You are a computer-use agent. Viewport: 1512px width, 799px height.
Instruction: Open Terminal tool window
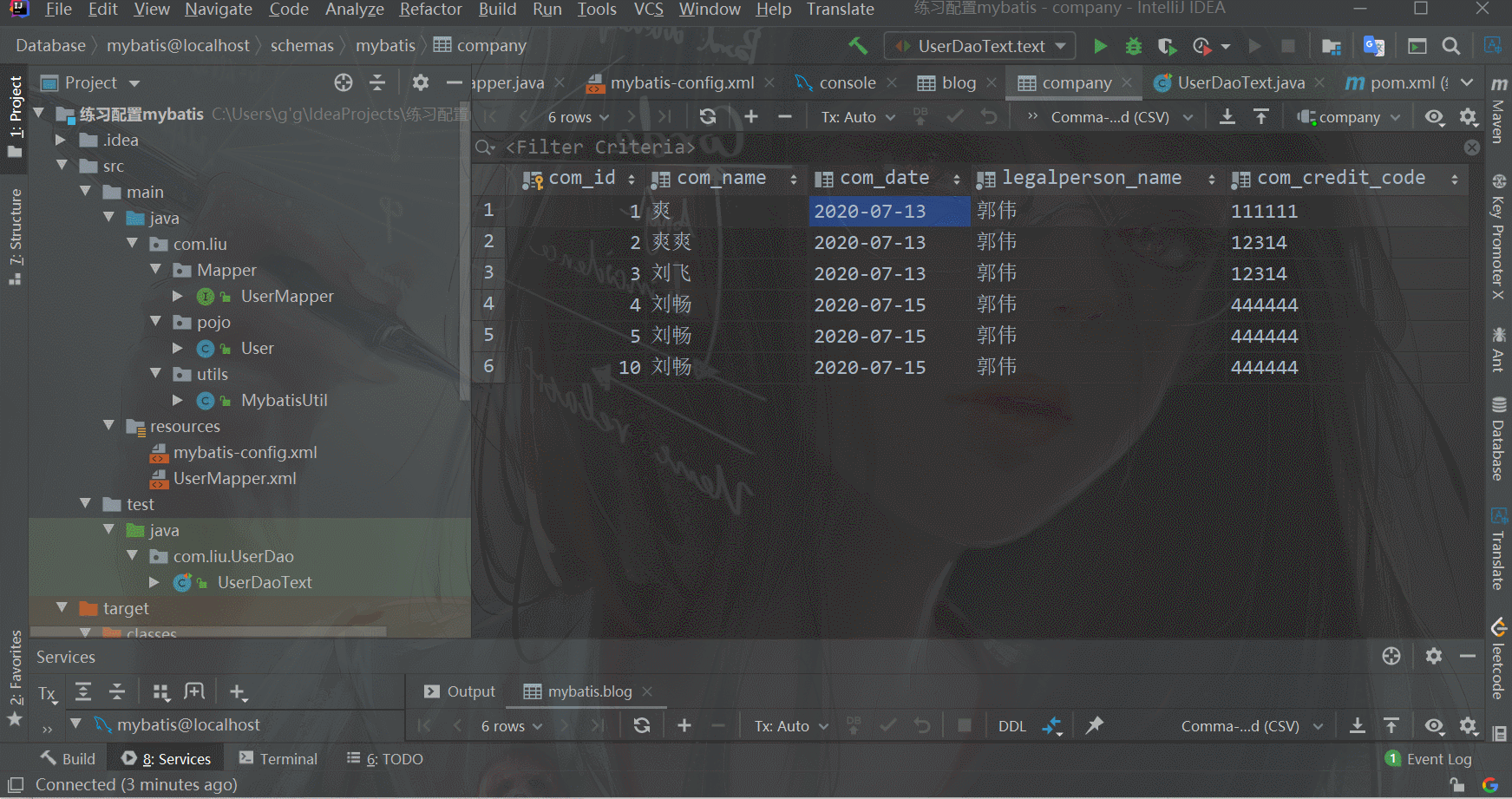[x=278, y=759]
